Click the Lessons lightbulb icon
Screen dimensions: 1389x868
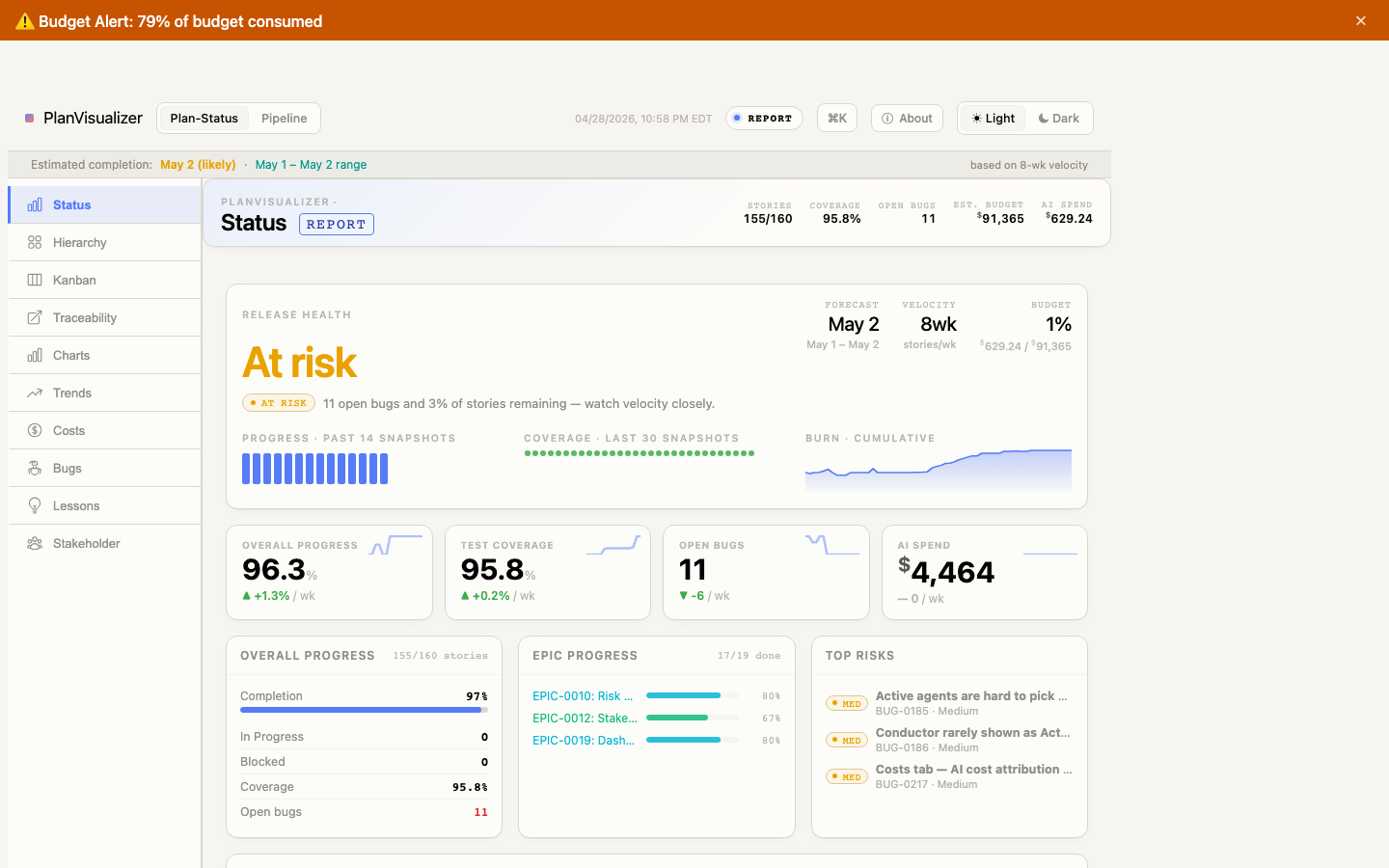click(x=35, y=505)
